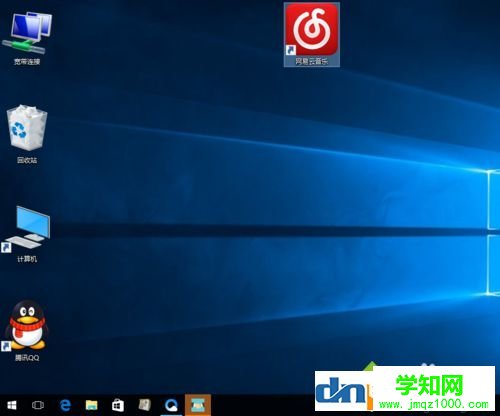The image size is (500, 416).
Task: Click the beige taskbar app icon
Action: pos(145,405)
